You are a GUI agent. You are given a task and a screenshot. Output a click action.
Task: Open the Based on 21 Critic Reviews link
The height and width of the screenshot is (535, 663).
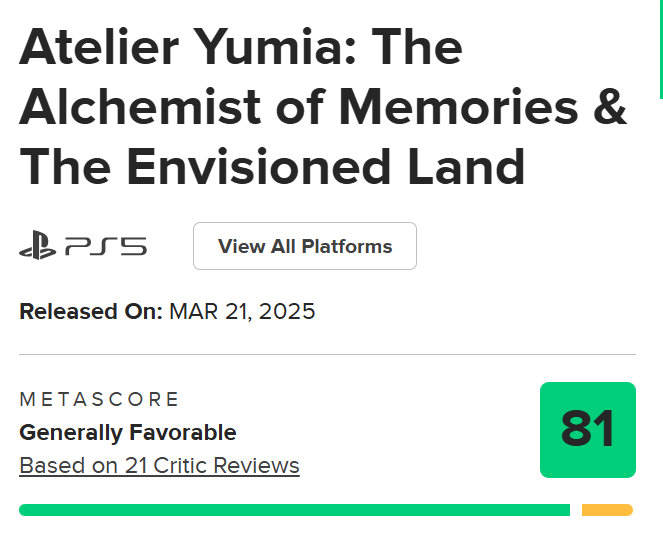159,466
